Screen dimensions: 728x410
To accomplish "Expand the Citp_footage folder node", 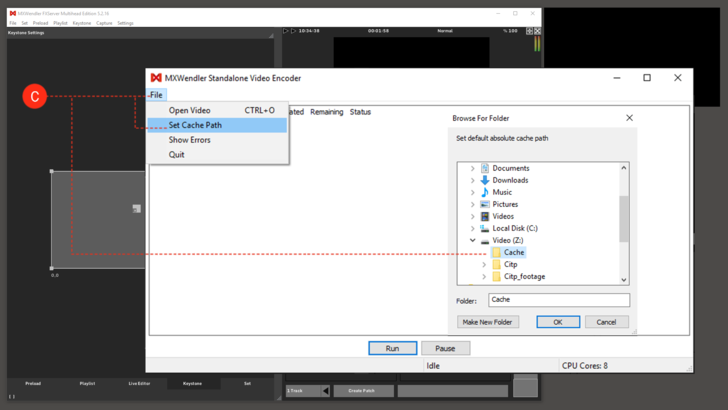I will 484,276.
